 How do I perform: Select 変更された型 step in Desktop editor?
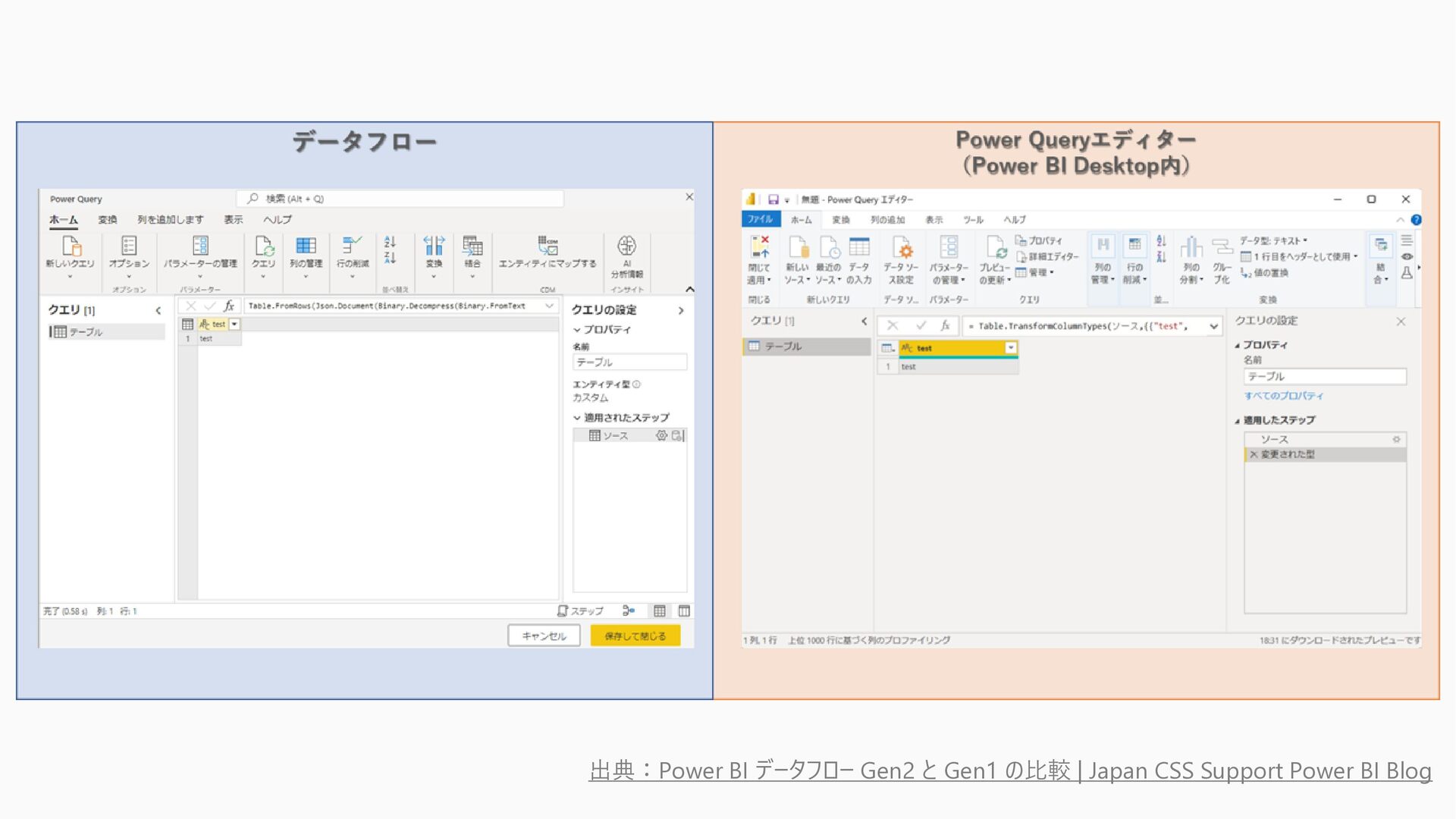(x=1325, y=454)
